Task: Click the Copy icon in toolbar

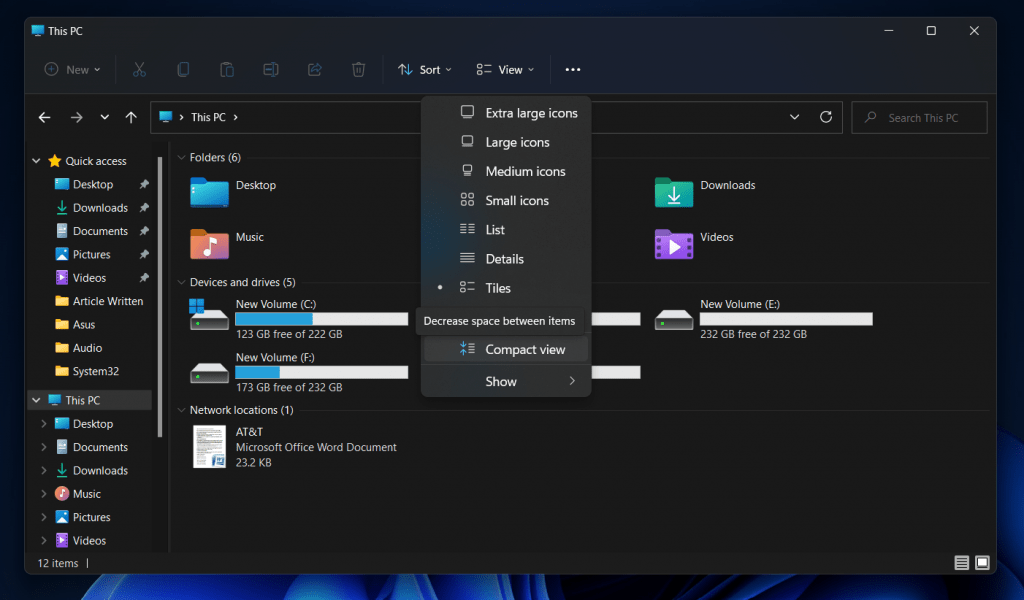Action: coord(183,70)
